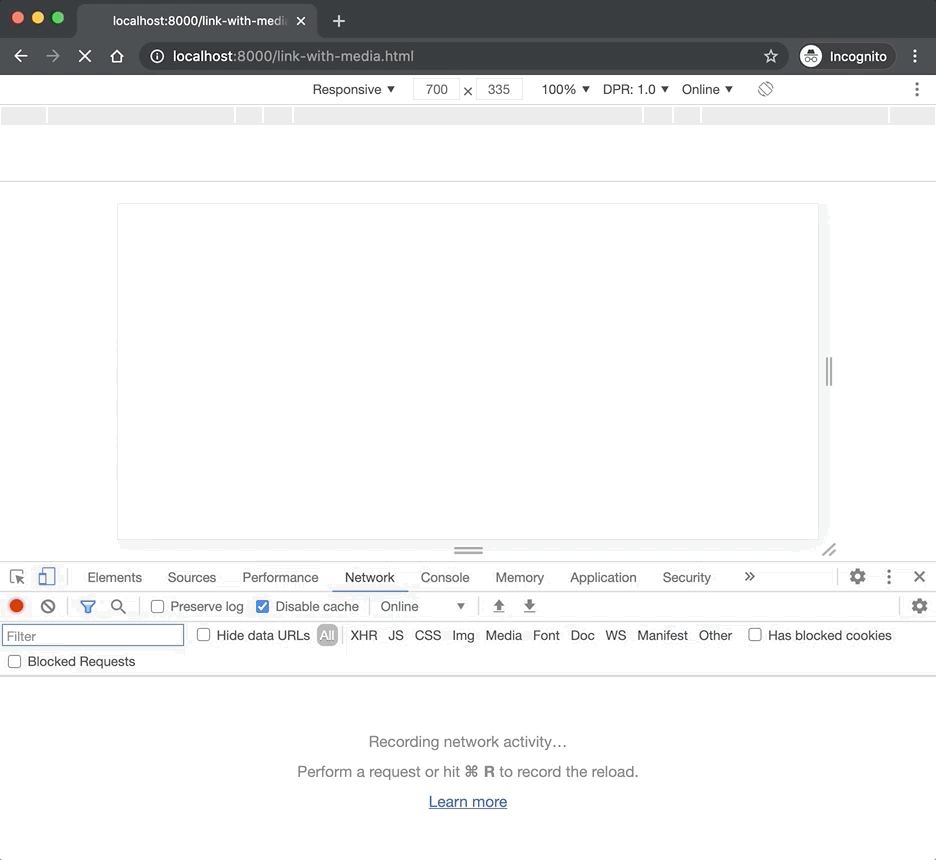The height and width of the screenshot is (860, 936).
Task: Click the address bar URL
Action: pyautogui.click(x=292, y=56)
